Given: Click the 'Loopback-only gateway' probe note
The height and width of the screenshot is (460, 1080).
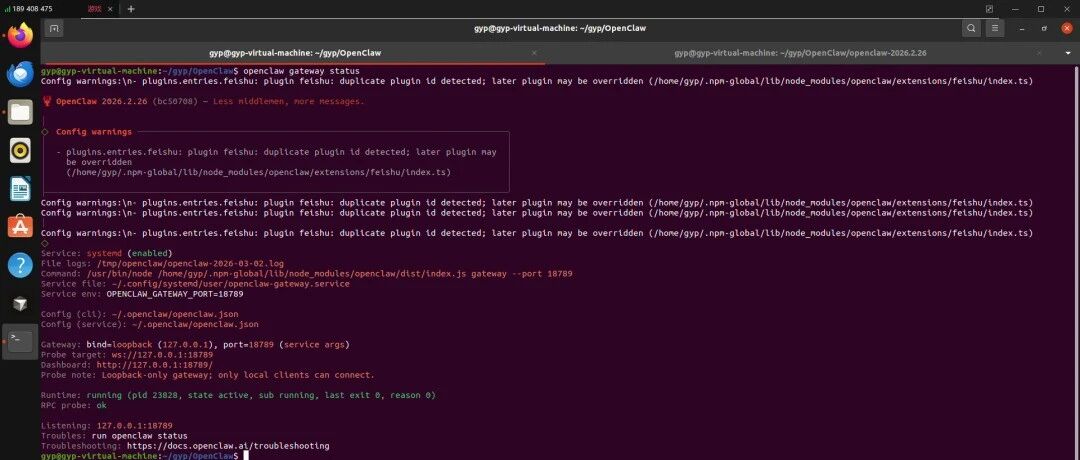Looking at the screenshot, I should 238,375.
